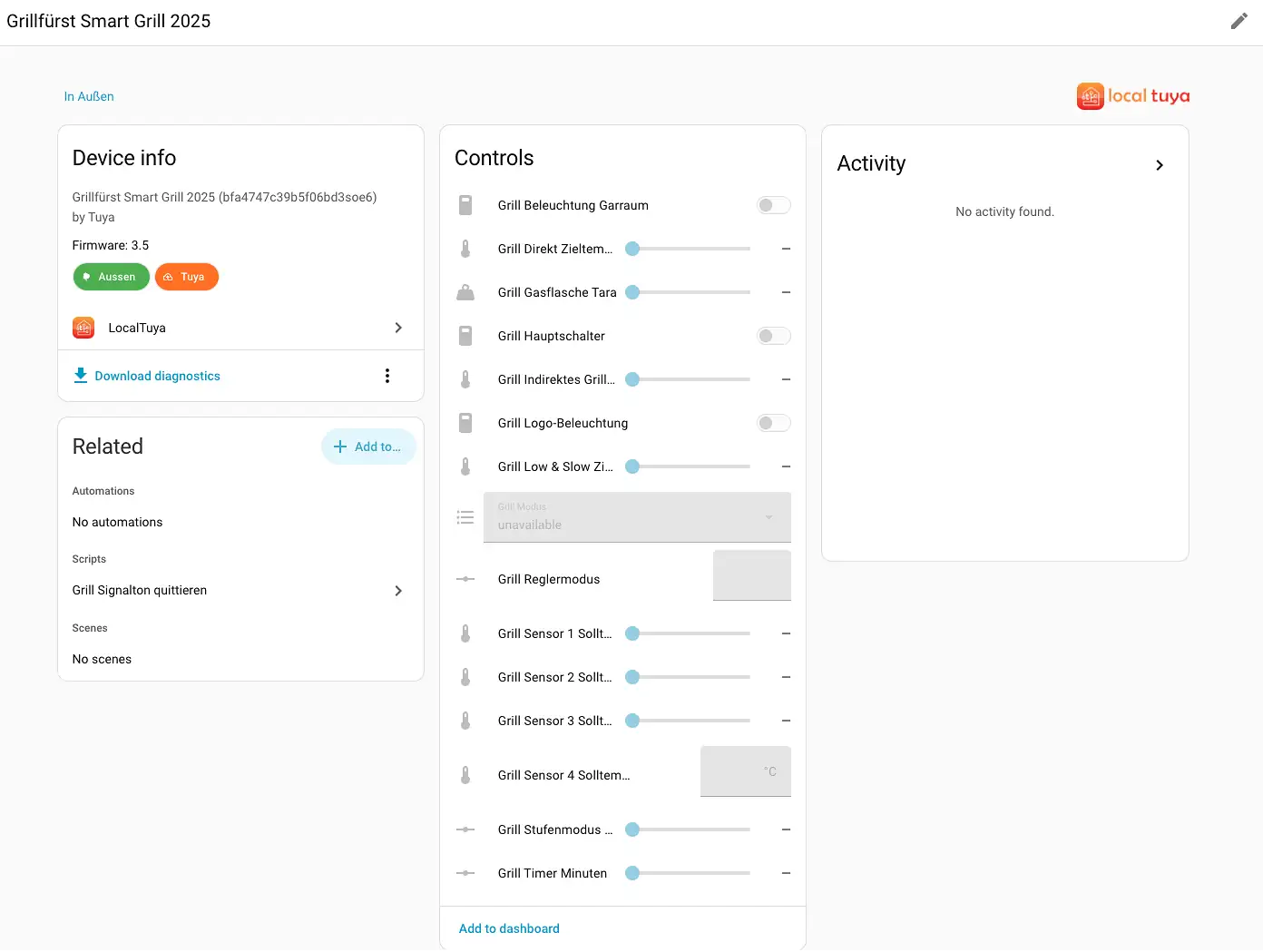Click the Add to… button in Related

[368, 447]
